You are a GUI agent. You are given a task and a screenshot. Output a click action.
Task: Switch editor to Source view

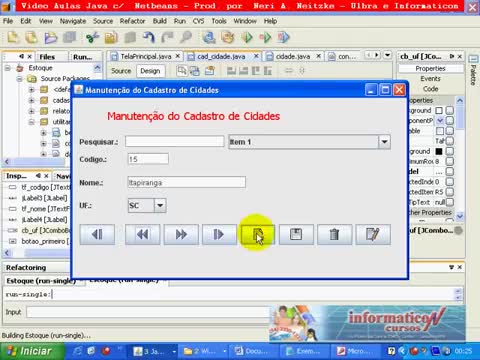(121, 71)
